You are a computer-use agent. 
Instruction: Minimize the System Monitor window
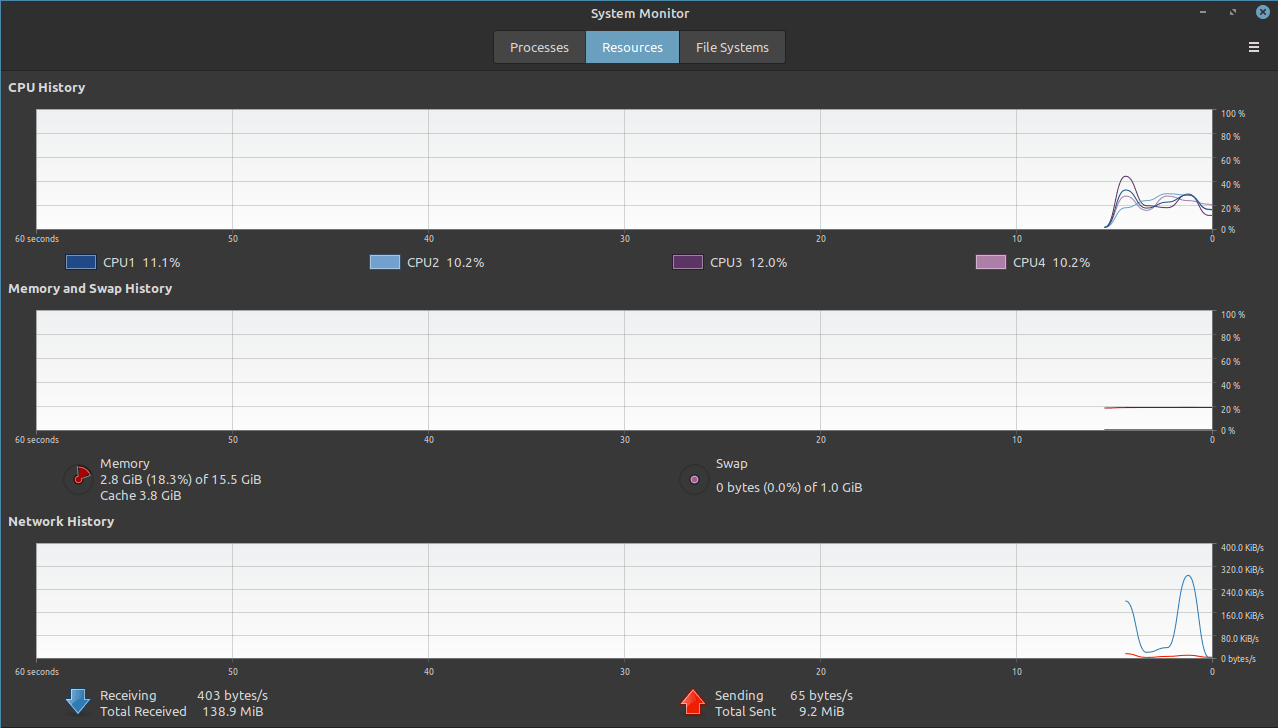click(x=1205, y=12)
